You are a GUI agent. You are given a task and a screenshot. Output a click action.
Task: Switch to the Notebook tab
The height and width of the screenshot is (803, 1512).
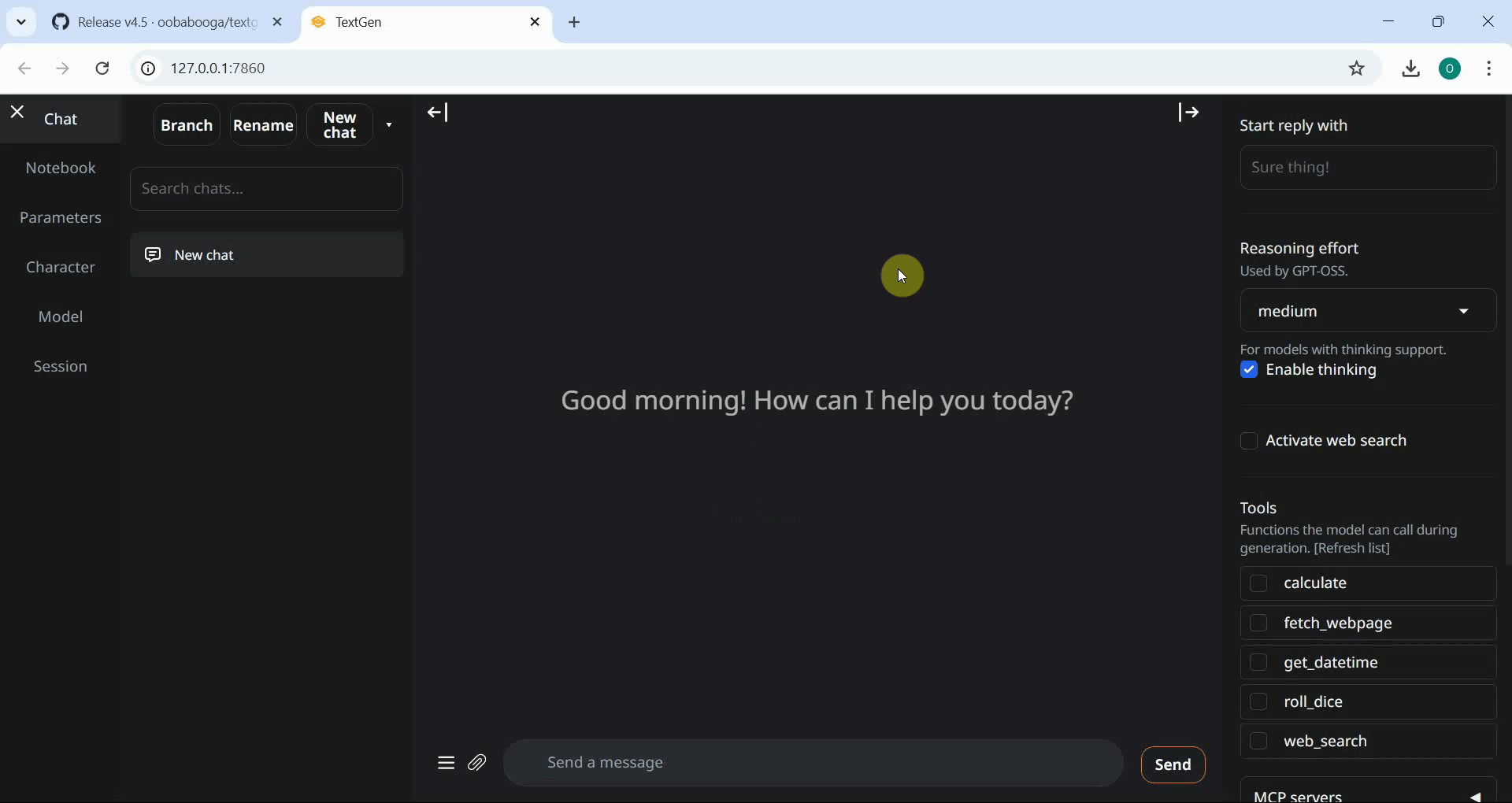[x=61, y=168]
